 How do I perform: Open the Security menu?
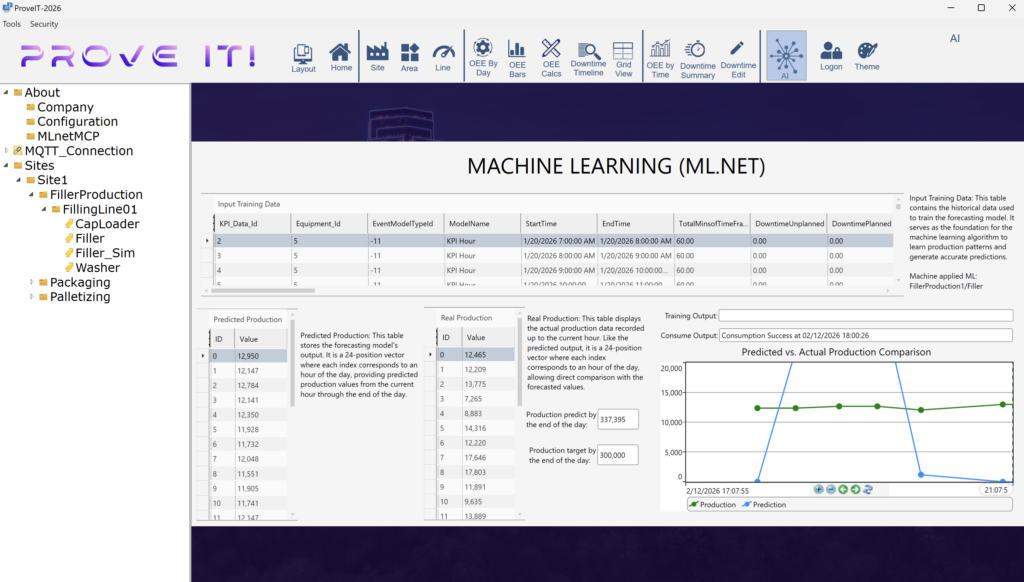(x=44, y=23)
